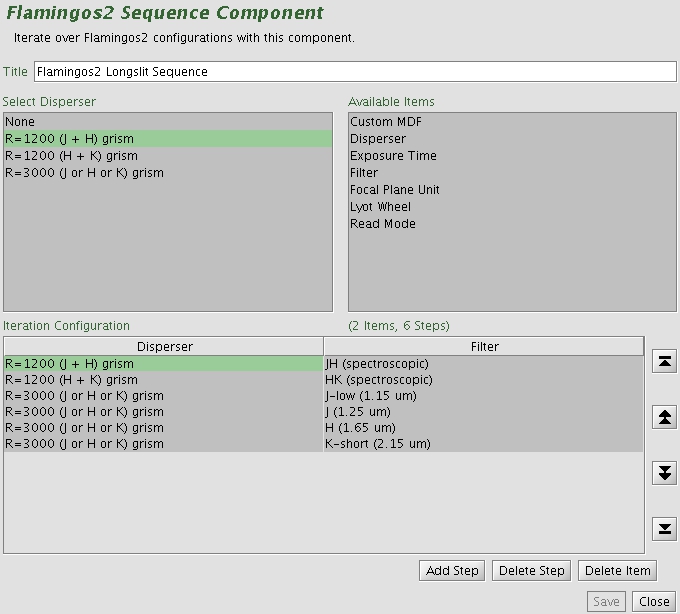Viewport: 680px width, 614px height.
Task: Click the Delete Item button
Action: point(617,570)
